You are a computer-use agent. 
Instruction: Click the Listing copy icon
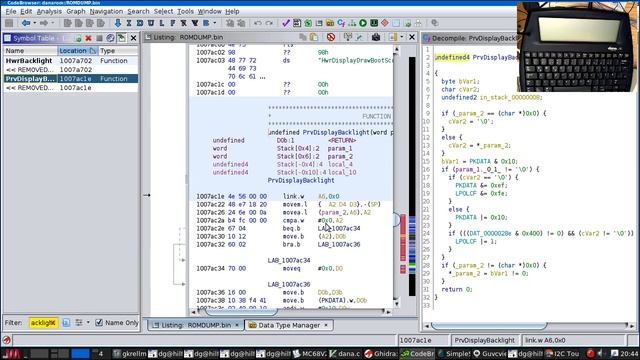tap(303, 38)
